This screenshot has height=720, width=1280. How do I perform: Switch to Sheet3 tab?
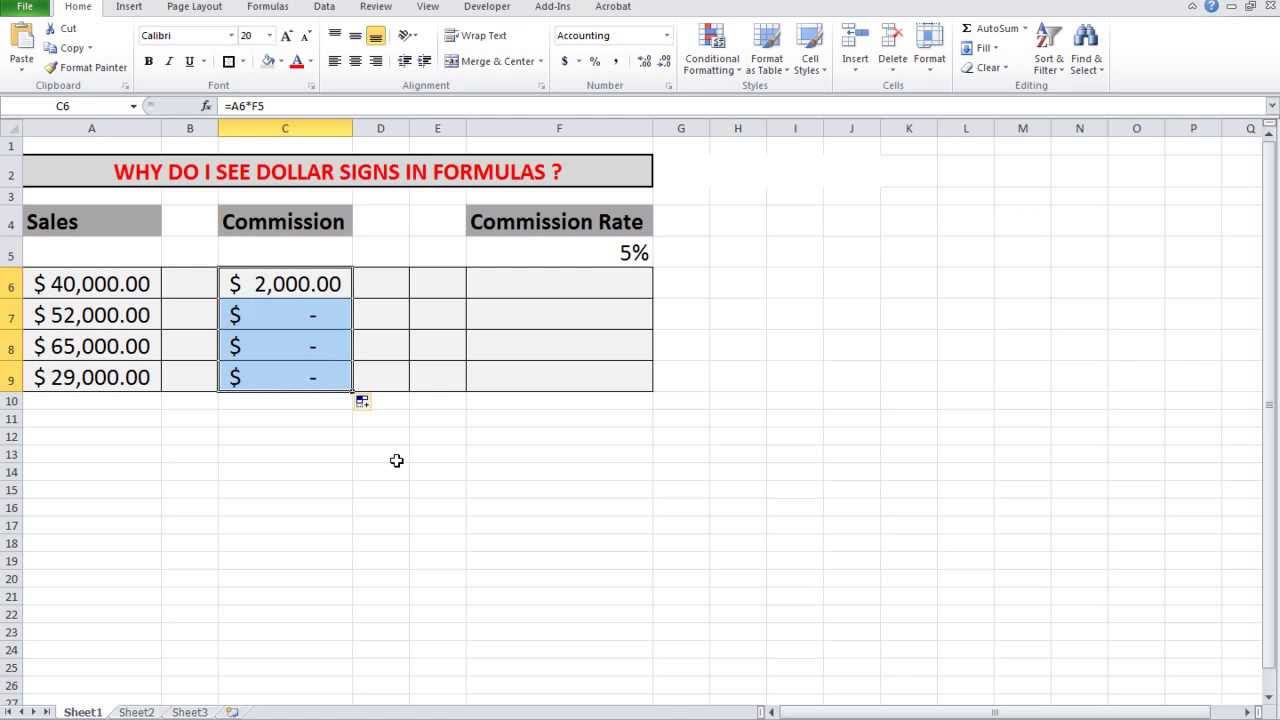tap(190, 712)
